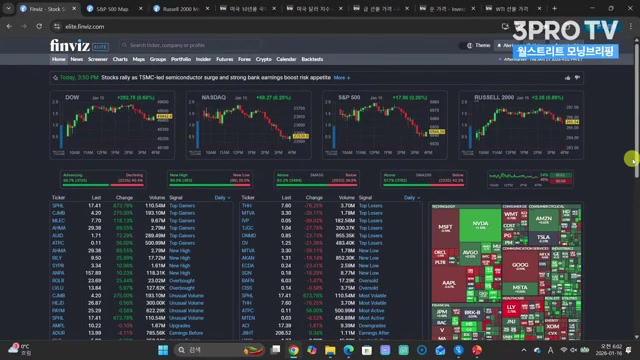
Task: Open the Futures menu item
Action: [224, 59]
